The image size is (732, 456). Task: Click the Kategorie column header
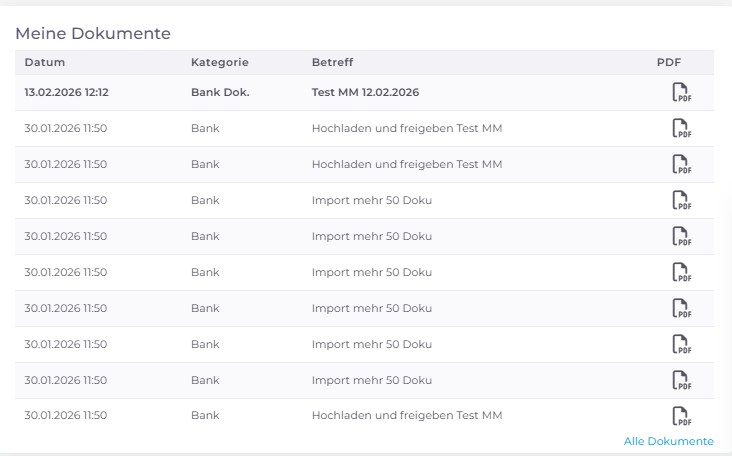coord(219,62)
